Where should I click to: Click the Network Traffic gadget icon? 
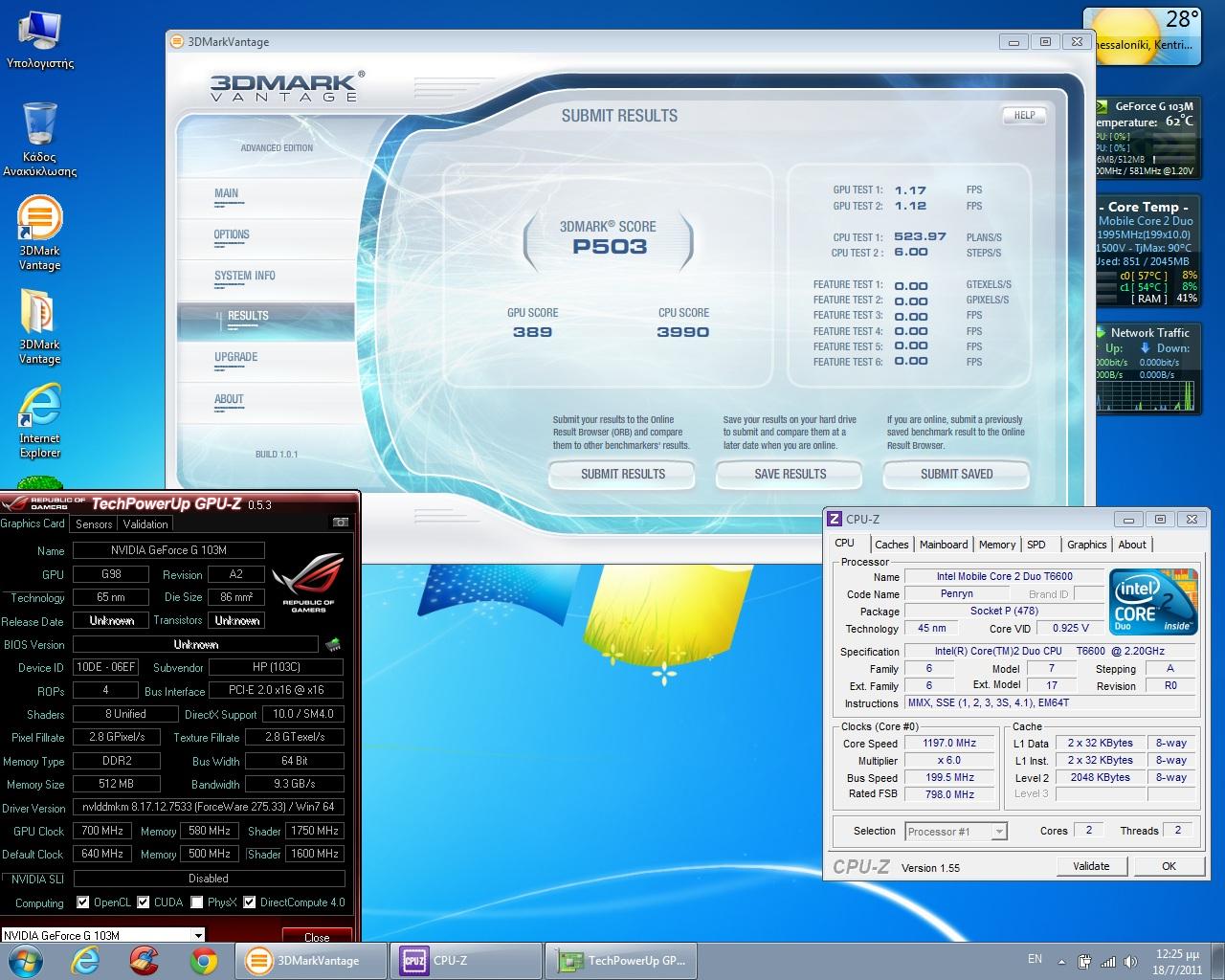(x=1102, y=333)
